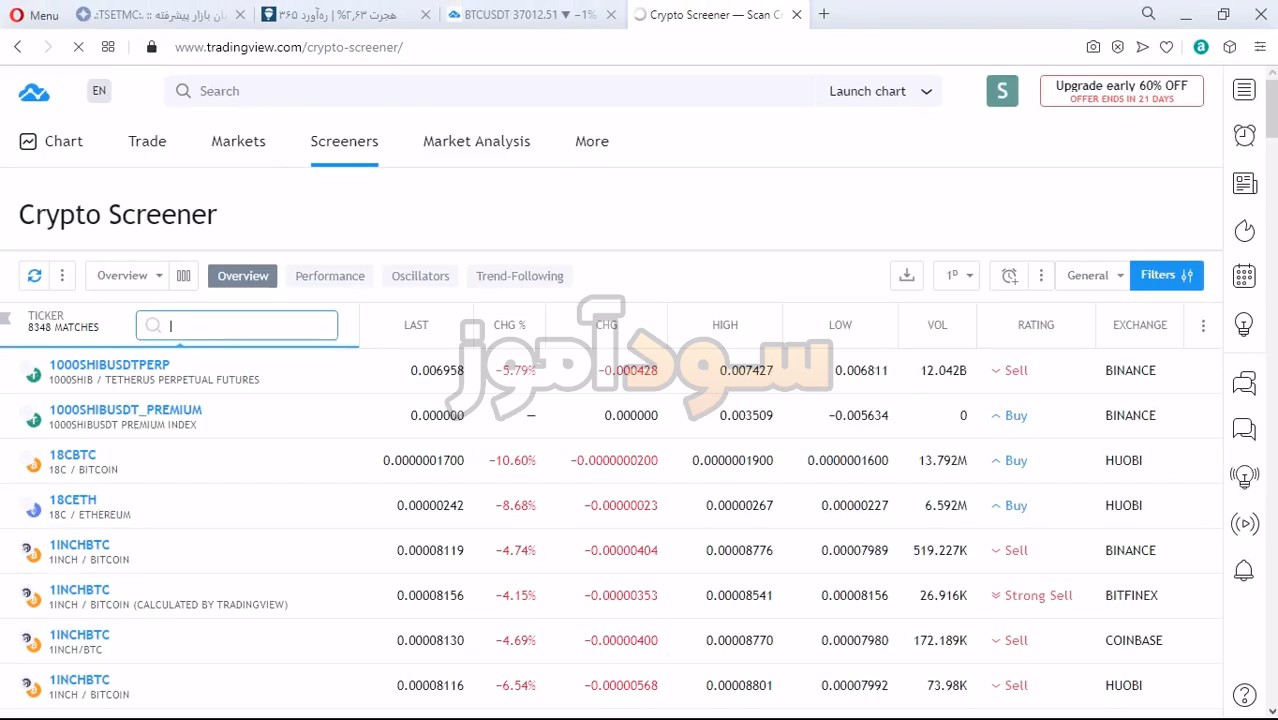Viewport: 1278px width, 720px height.
Task: Open the Opera snapshot camera icon
Action: [1093, 47]
